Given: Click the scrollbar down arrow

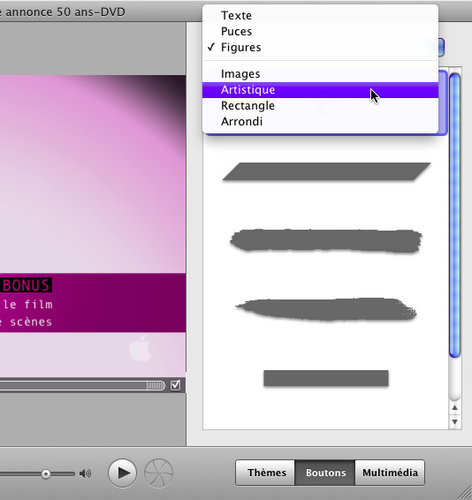Looking at the screenshot, I should pyautogui.click(x=455, y=422).
